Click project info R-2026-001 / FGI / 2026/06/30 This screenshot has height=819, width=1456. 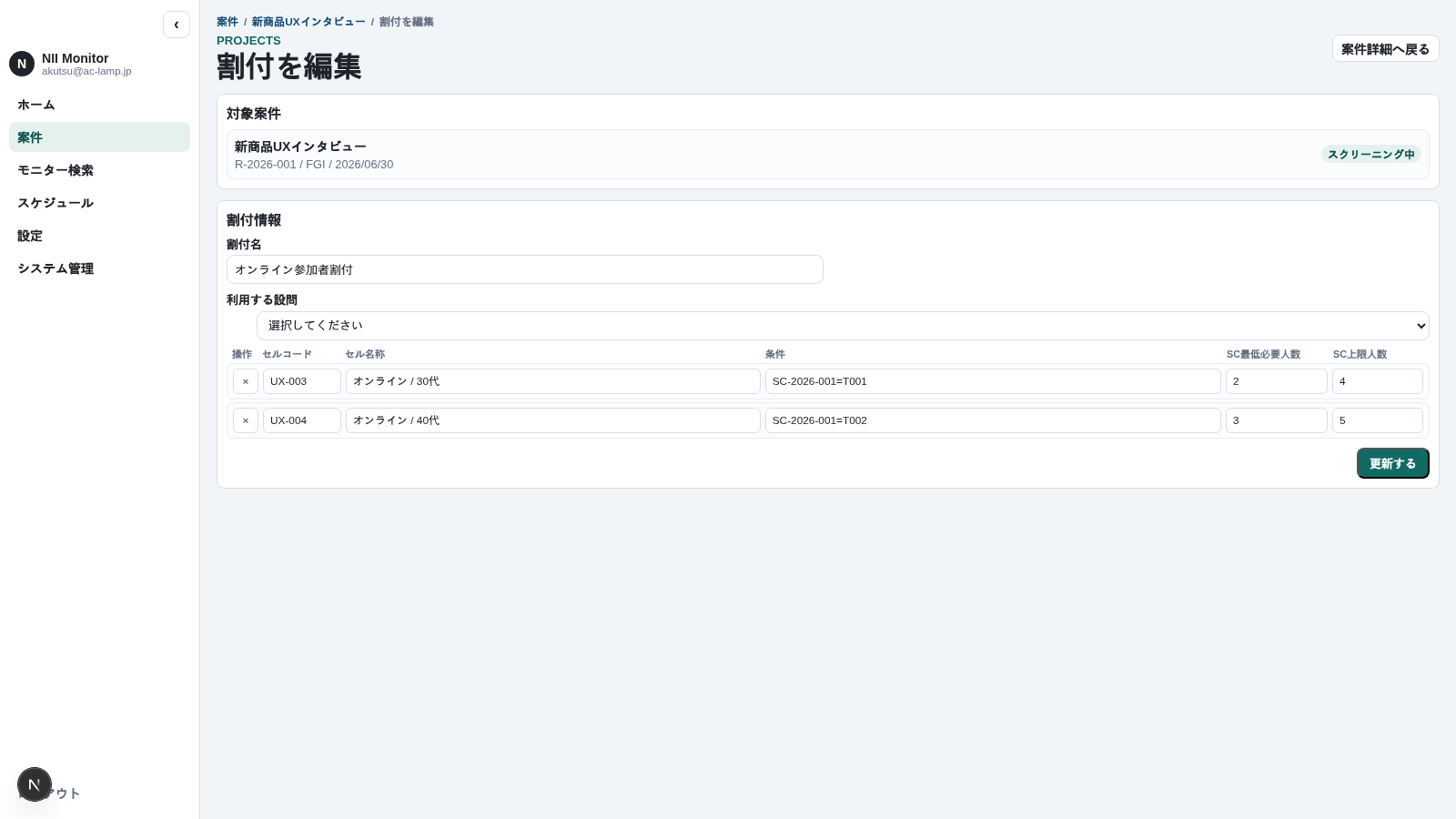pos(314,165)
